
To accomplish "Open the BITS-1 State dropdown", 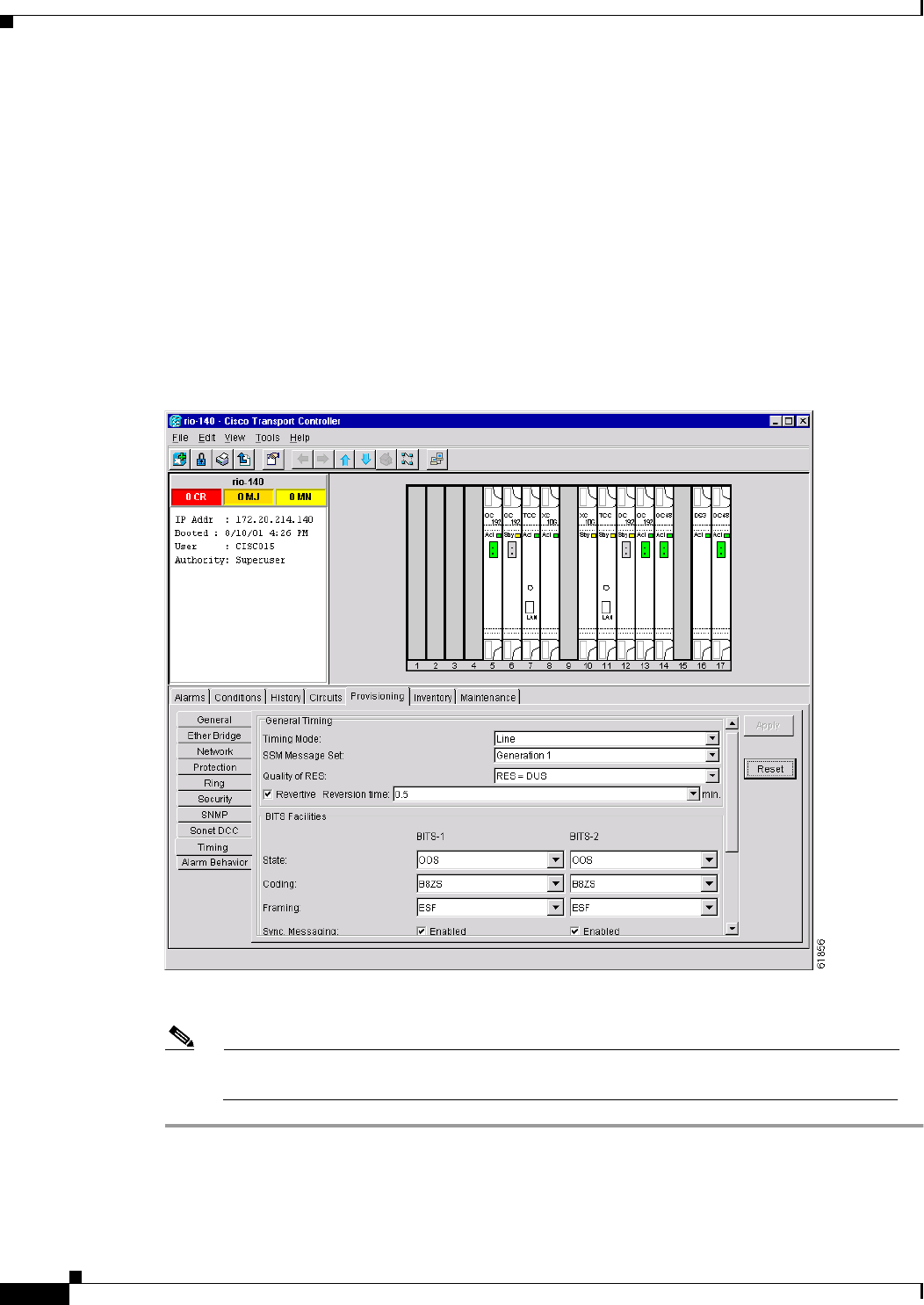I will tap(556, 860).
